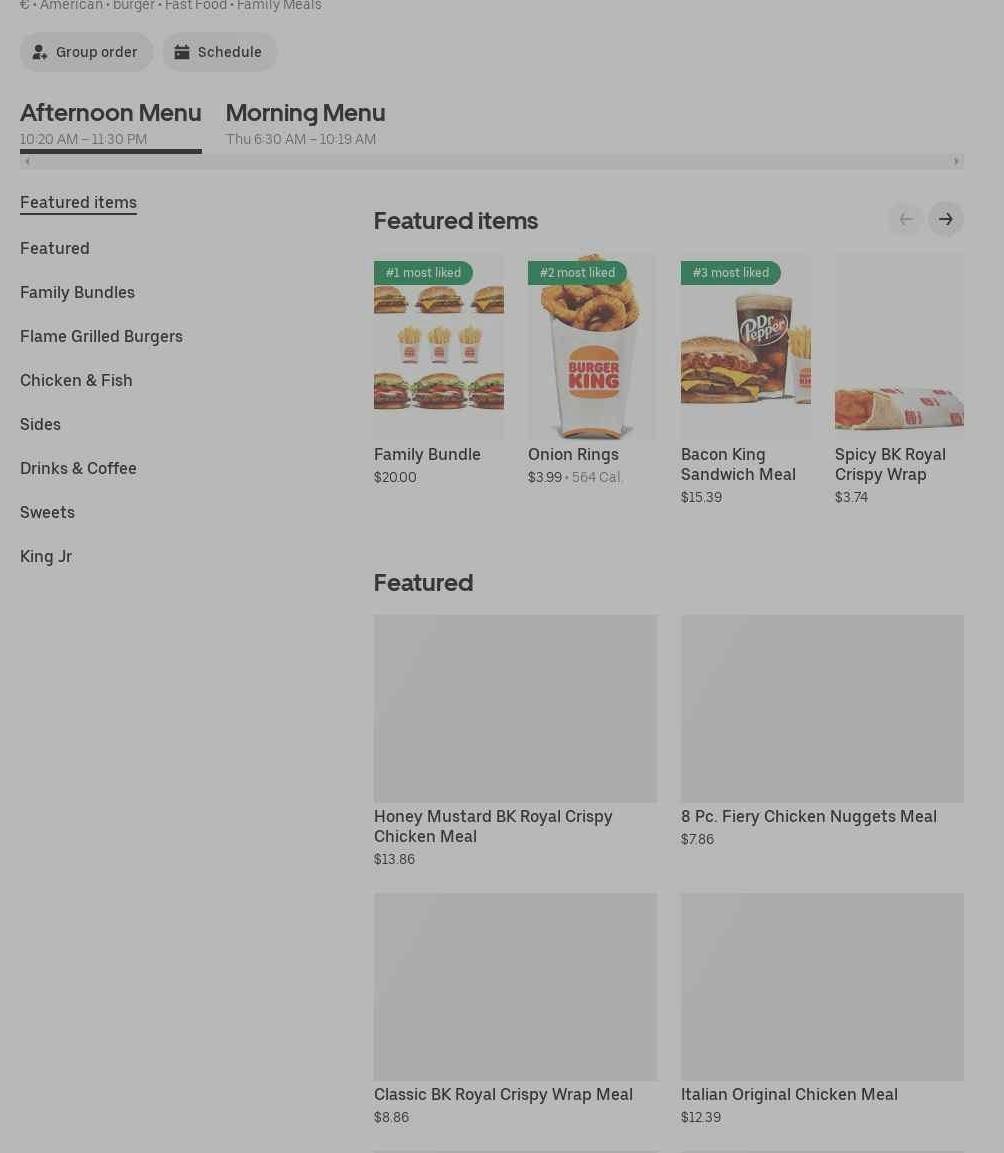Click the Group order person icon
1004x1153 pixels.
pyautogui.click(x=40, y=52)
